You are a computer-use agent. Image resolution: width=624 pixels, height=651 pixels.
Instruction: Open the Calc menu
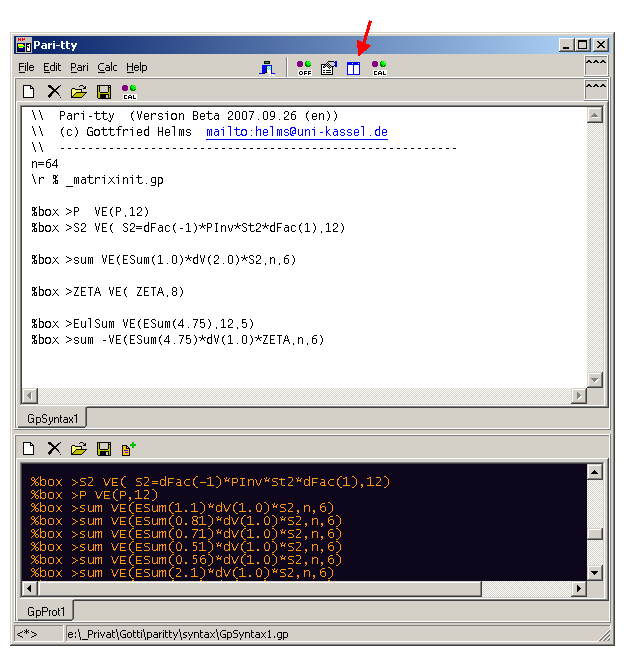(107, 67)
